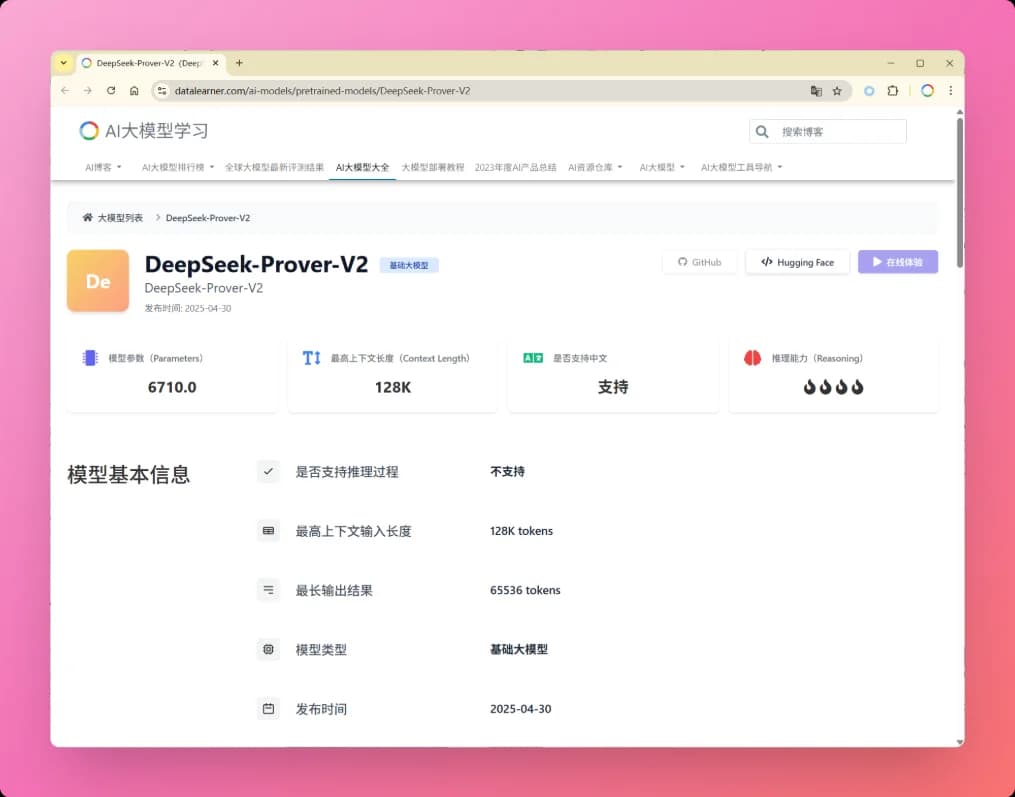Click the magnifier icon in the search box
The width and height of the screenshot is (1015, 797).
pos(762,131)
